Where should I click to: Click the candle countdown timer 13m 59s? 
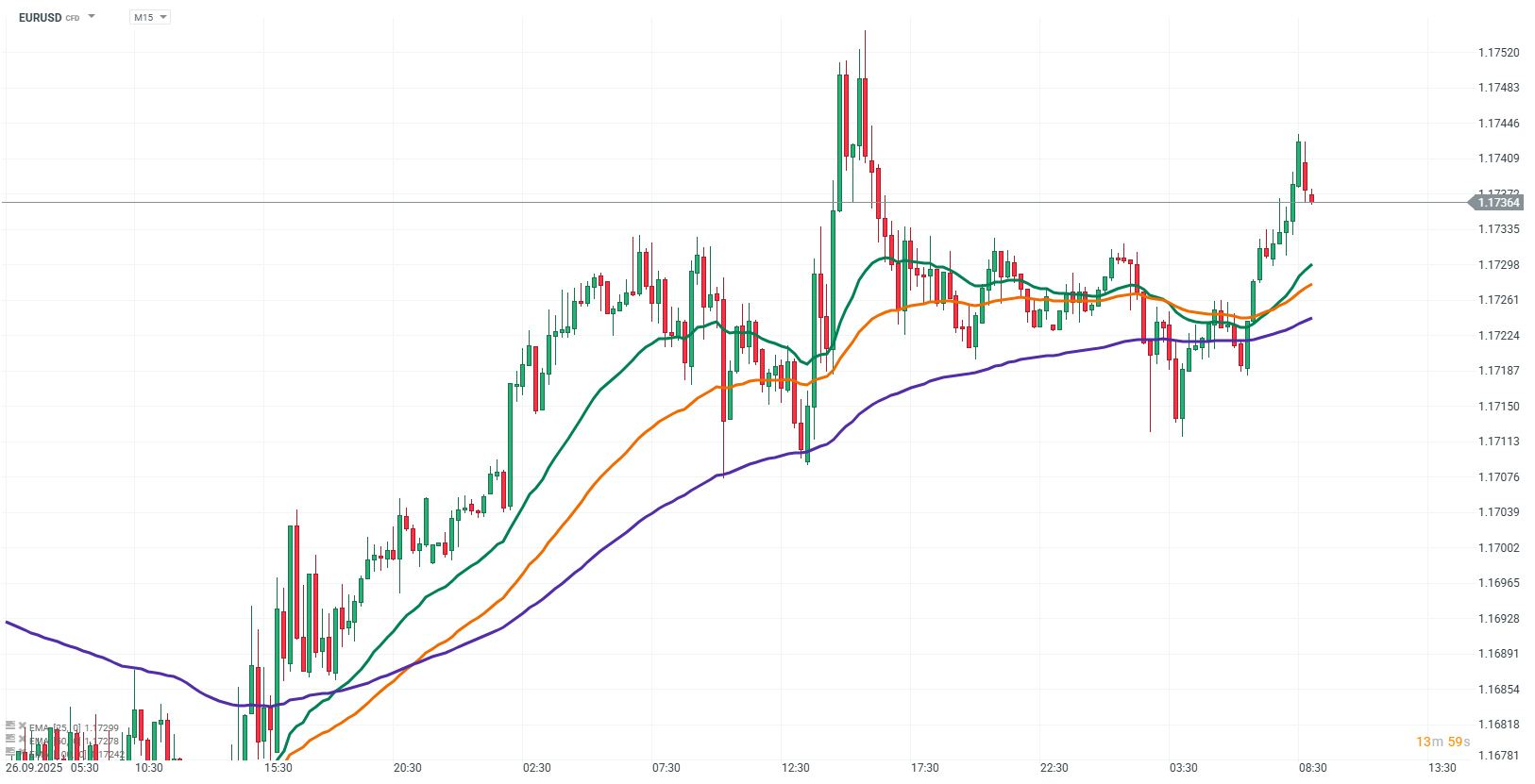click(1442, 742)
